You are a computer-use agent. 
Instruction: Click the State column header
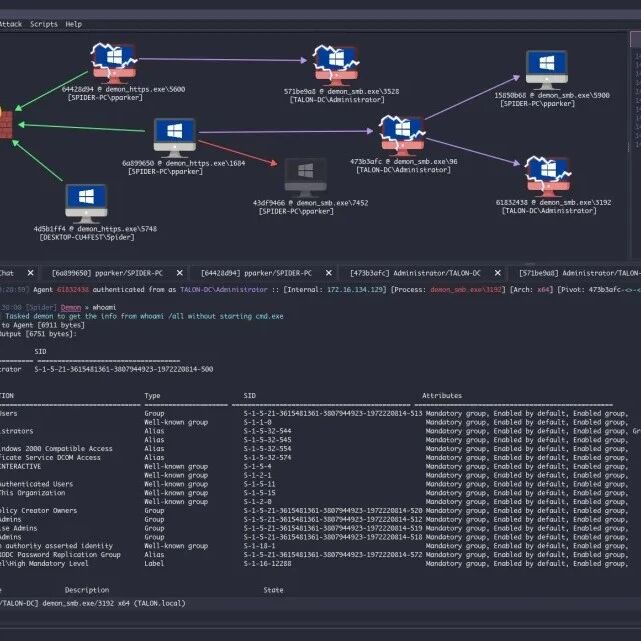[273, 590]
